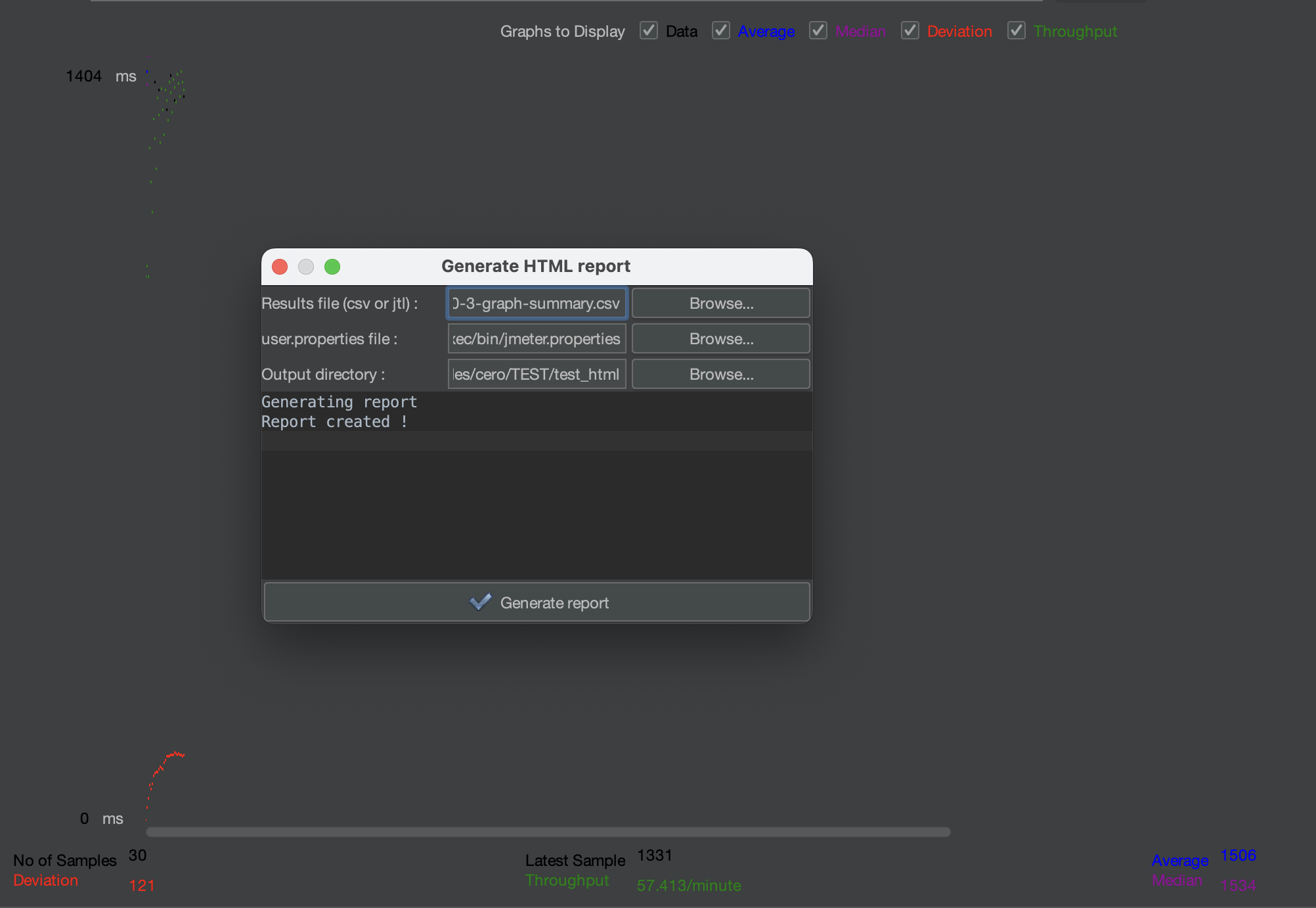Uncheck the Average graph checkbox

(721, 31)
